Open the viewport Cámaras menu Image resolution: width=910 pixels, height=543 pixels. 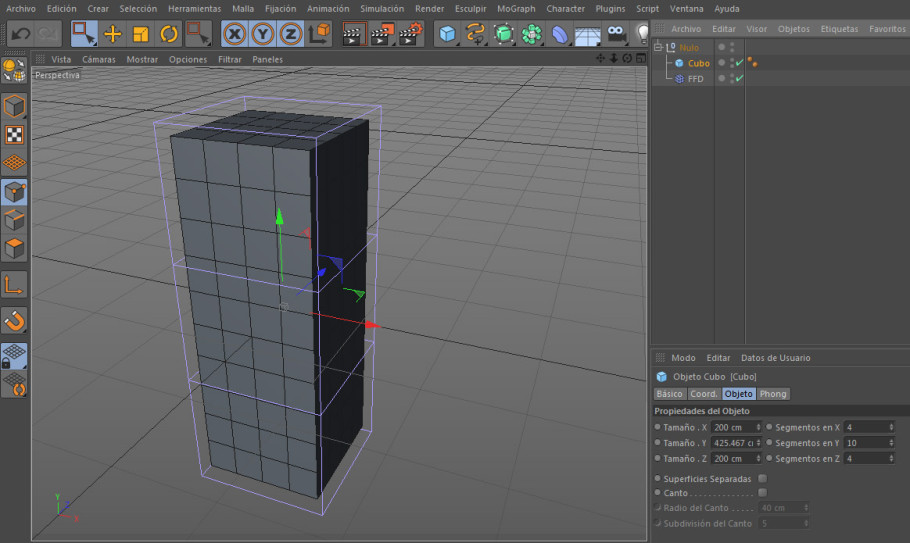(x=99, y=59)
